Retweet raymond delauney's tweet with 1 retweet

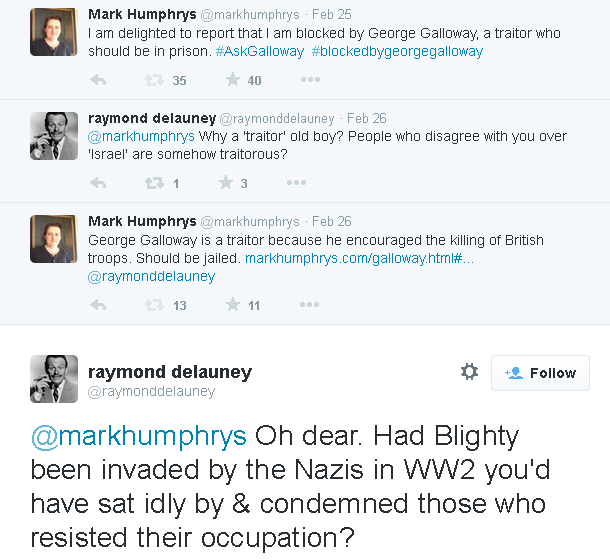pos(155,183)
